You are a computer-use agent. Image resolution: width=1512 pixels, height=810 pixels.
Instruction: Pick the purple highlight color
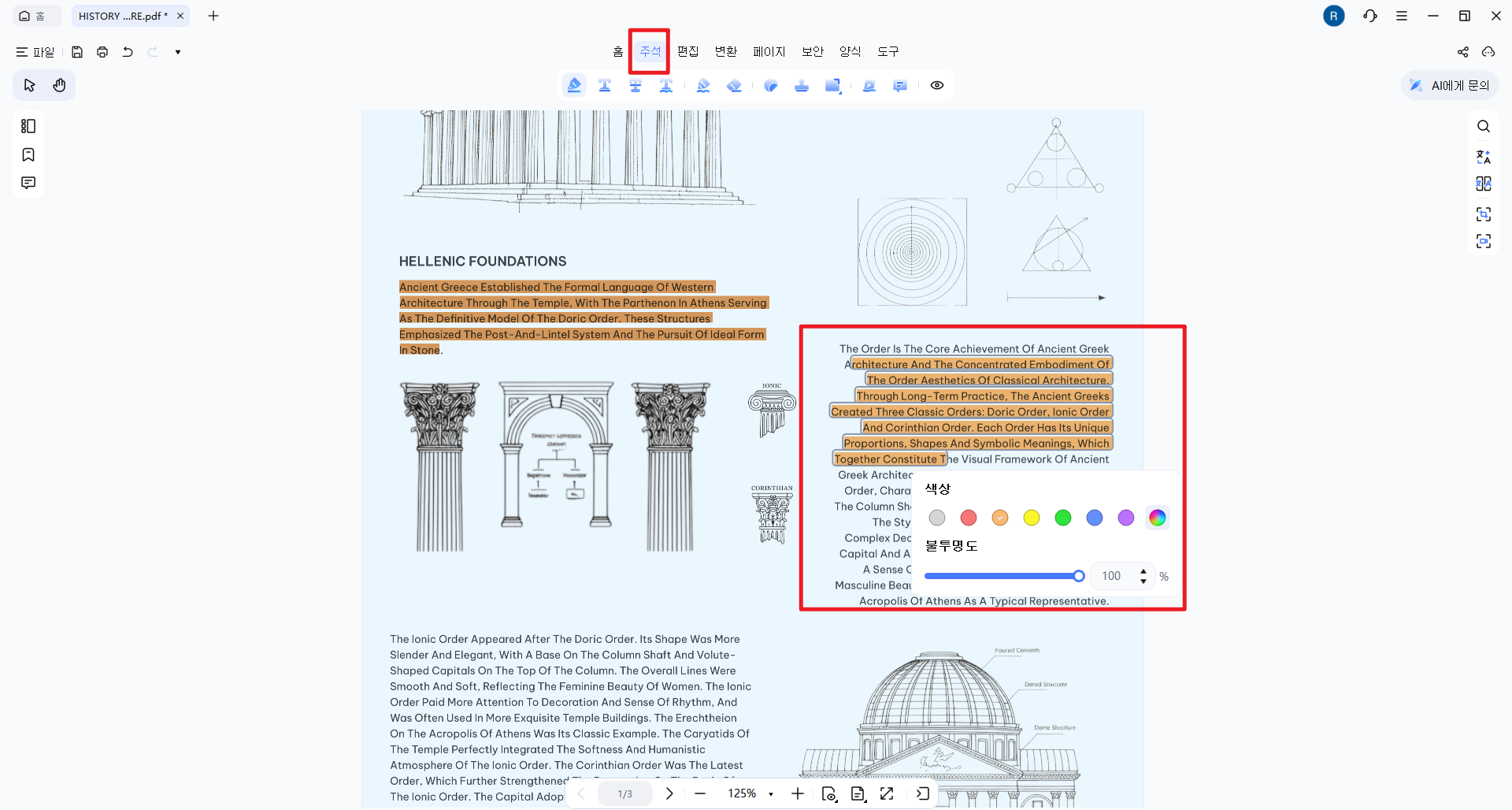(1126, 518)
